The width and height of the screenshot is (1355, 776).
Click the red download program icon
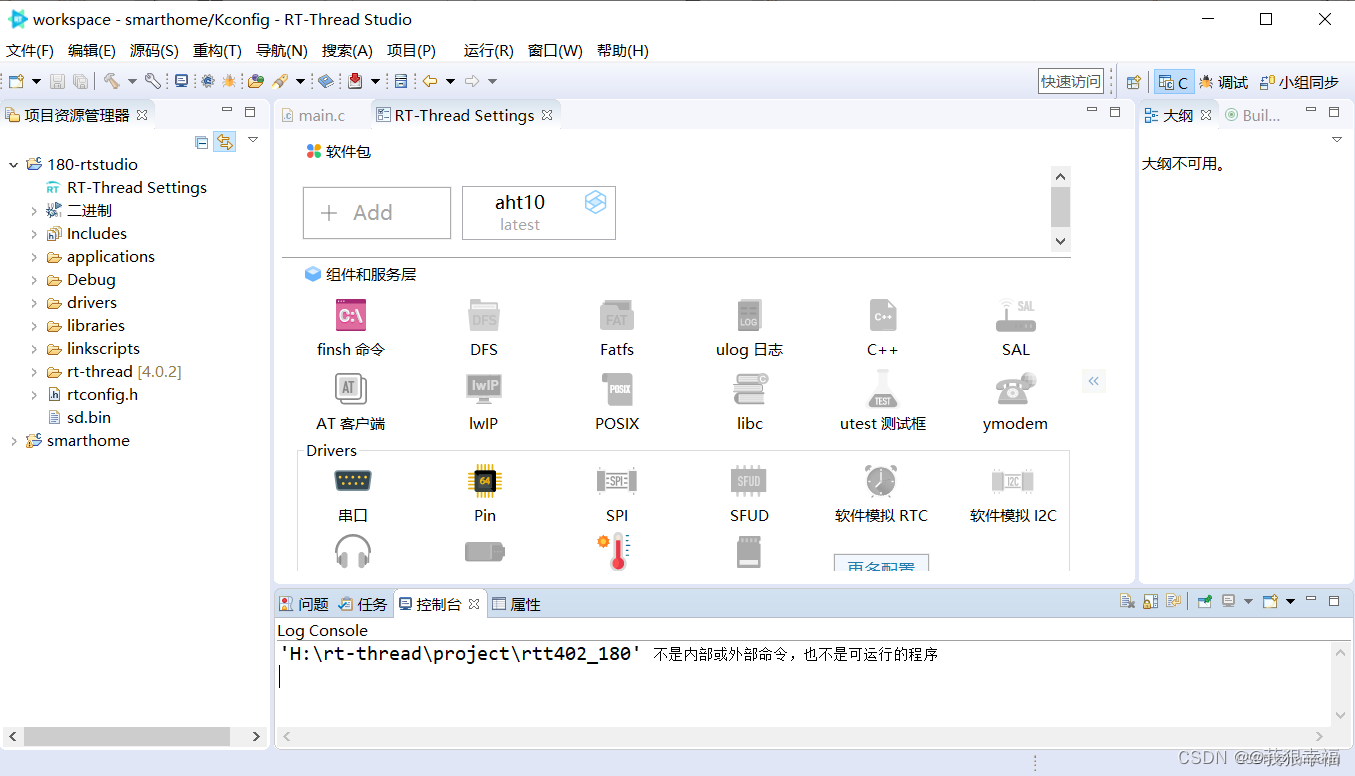coord(355,81)
